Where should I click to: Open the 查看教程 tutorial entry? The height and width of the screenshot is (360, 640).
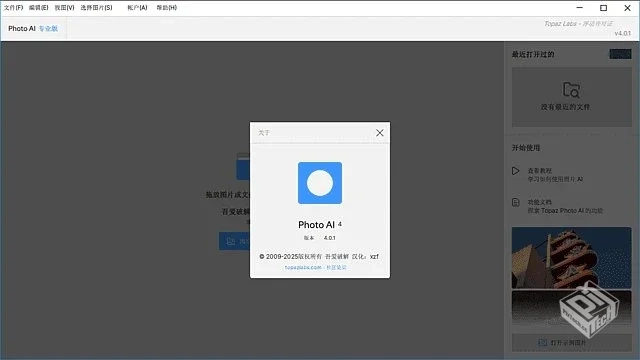tap(555, 175)
